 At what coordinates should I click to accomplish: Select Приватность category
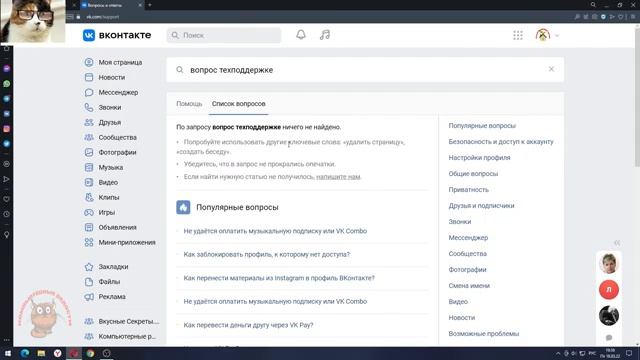point(468,190)
